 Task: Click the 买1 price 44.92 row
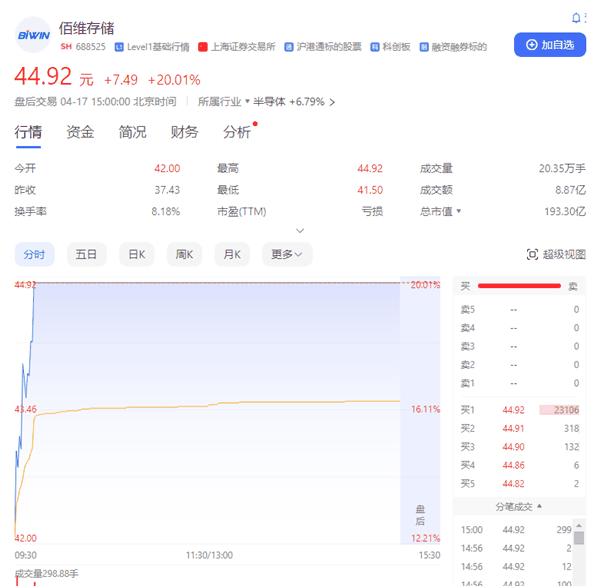pyautogui.click(x=519, y=410)
